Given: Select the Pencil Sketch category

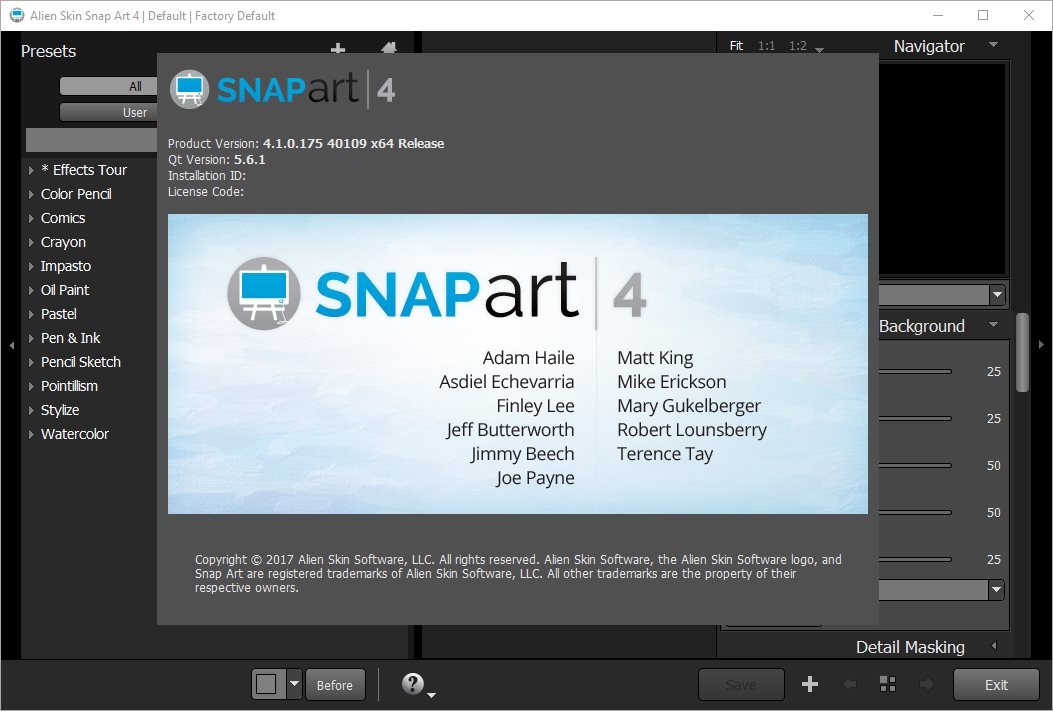Looking at the screenshot, I should click(80, 362).
